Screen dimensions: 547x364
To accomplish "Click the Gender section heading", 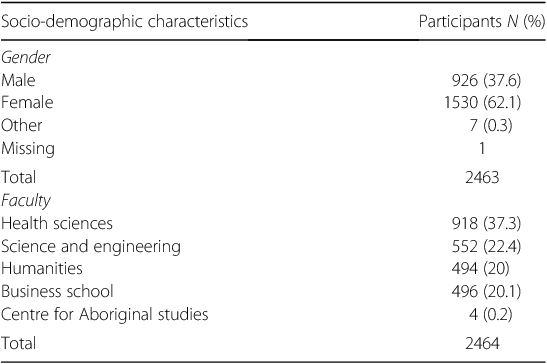I will (x=26, y=58).
